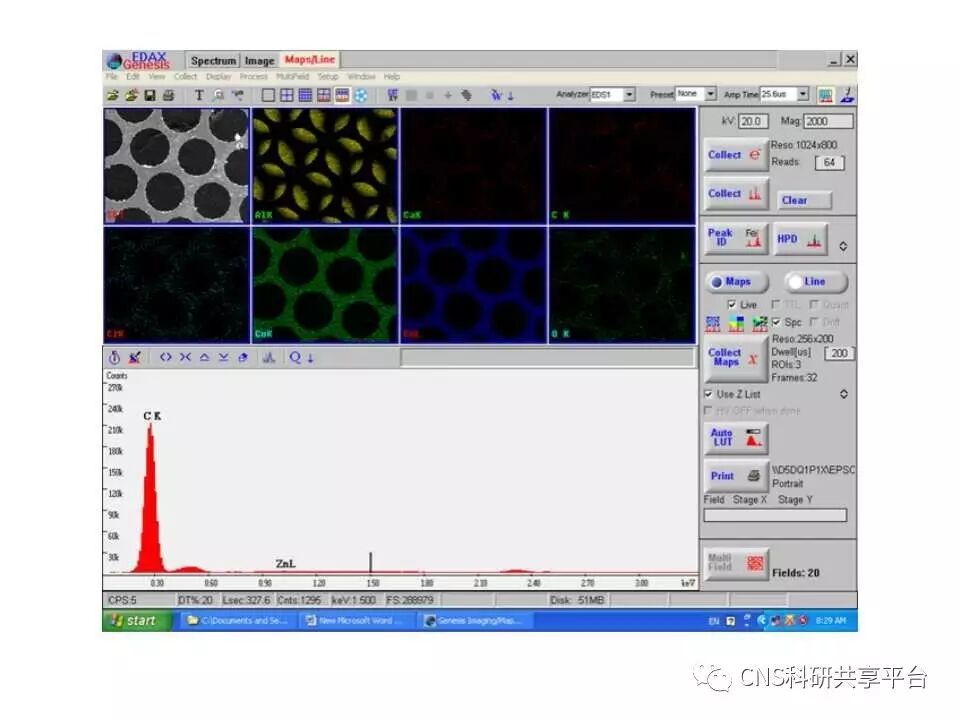Image resolution: width=960 pixels, height=720 pixels.
Task: Click the Auto LUT button
Action: click(x=735, y=438)
